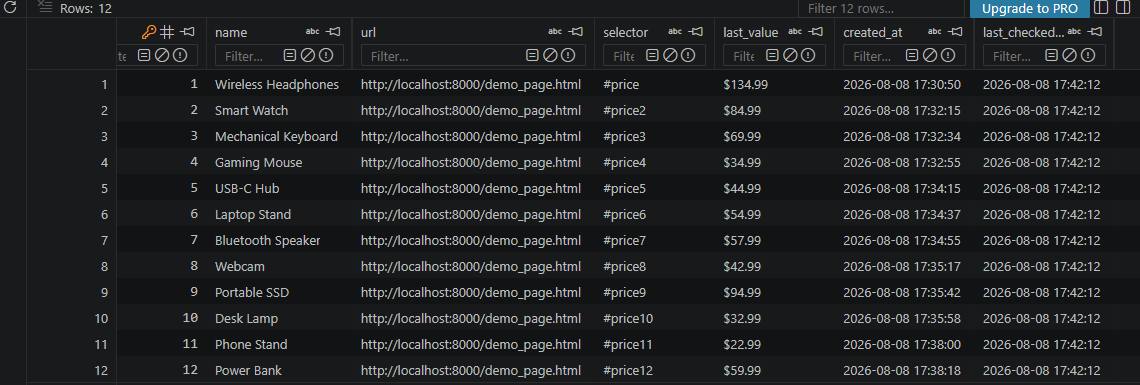Click the Upgrade to PRO button
The width and height of the screenshot is (1140, 385).
pos(1029,9)
